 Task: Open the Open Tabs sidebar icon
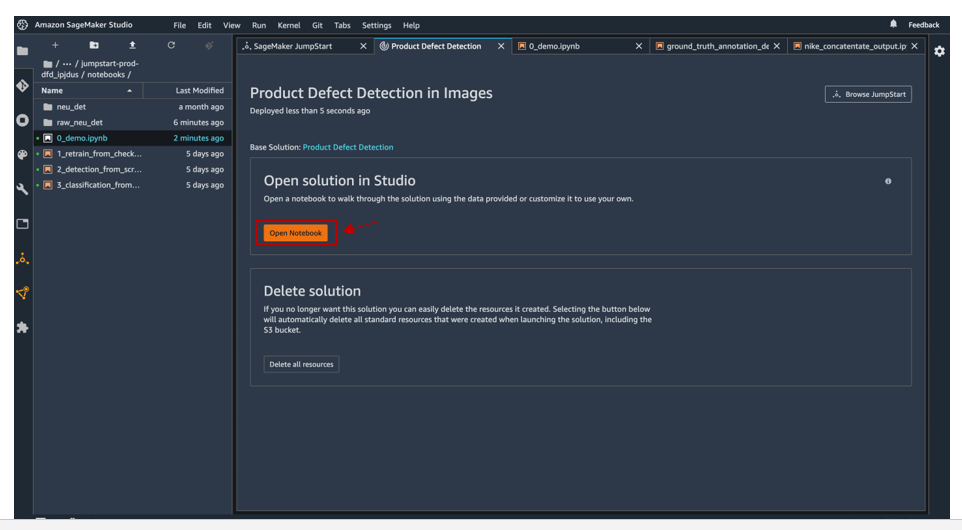click(23, 224)
